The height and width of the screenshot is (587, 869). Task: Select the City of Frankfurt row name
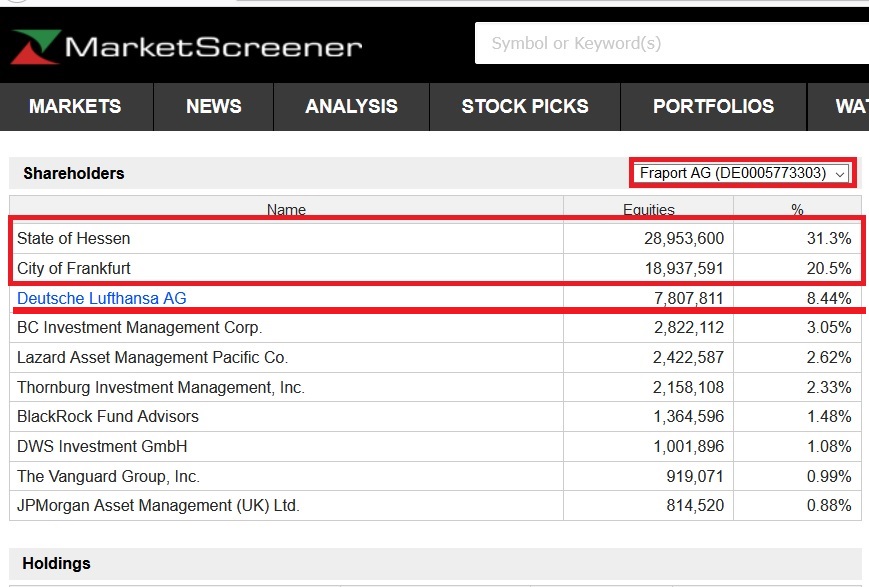pos(74,268)
